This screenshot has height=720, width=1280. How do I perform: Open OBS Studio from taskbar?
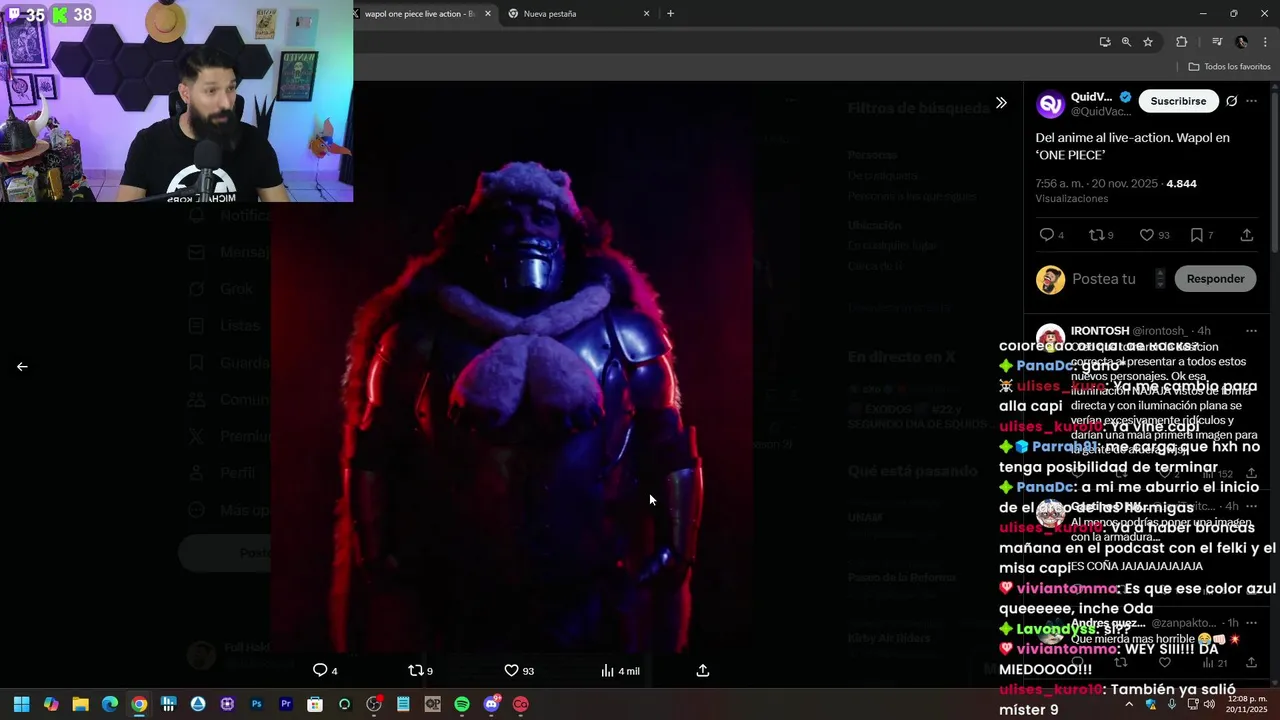[374, 704]
